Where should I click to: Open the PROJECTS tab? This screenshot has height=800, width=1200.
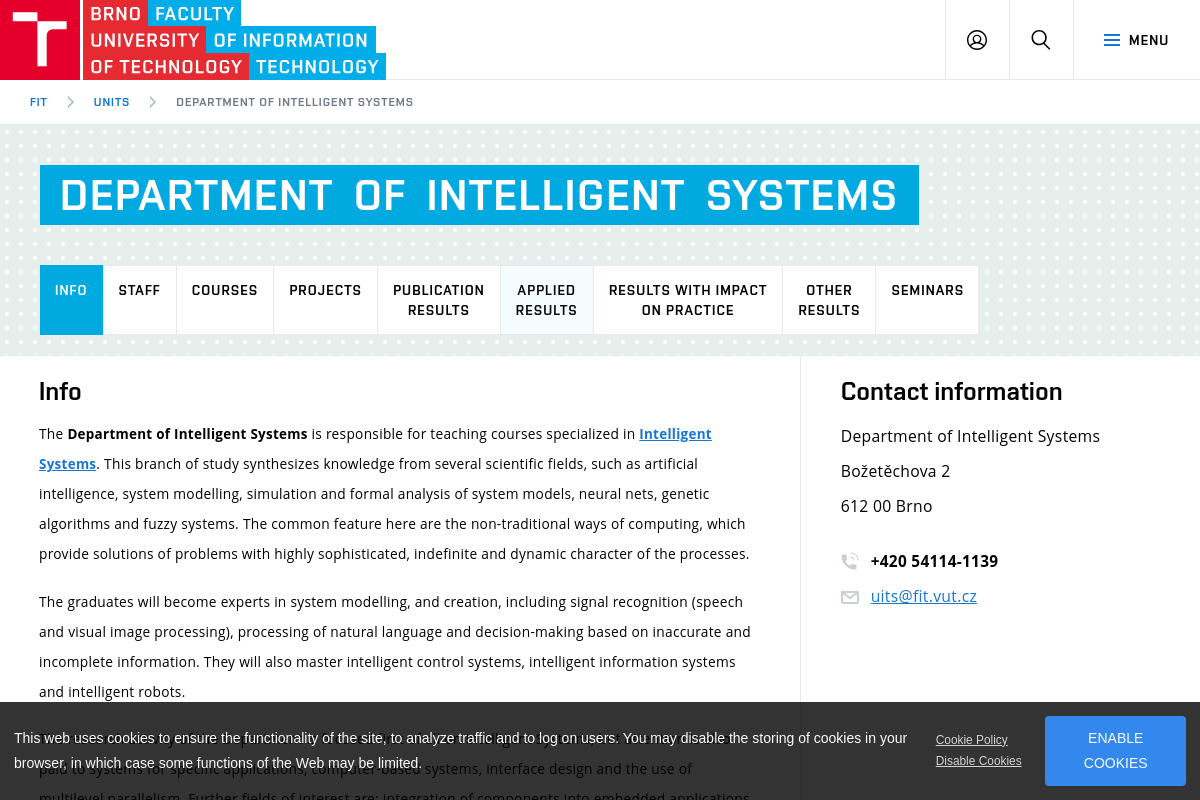point(325,291)
